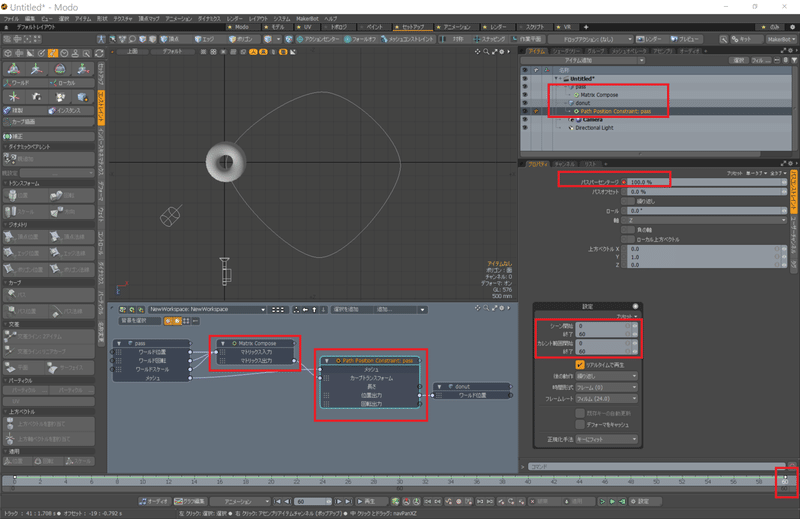This screenshot has height=519, width=800.
Task: Enable the Negative Axis checkbox
Action: tap(630, 230)
